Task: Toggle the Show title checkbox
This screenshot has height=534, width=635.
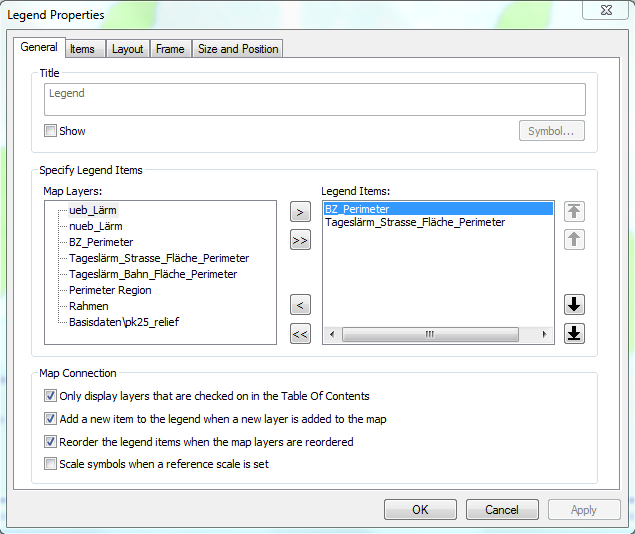Action: coord(51,131)
